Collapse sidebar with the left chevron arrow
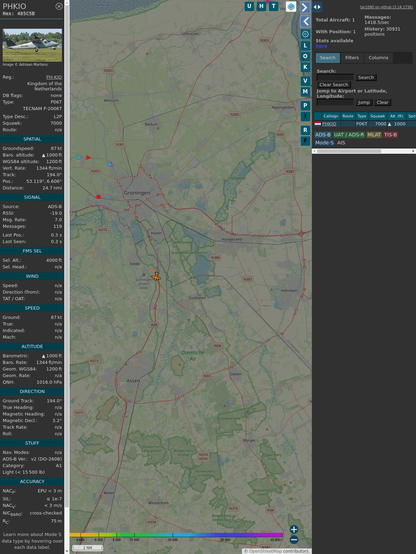The height and width of the screenshot is (554, 416). pyautogui.click(x=305, y=22)
